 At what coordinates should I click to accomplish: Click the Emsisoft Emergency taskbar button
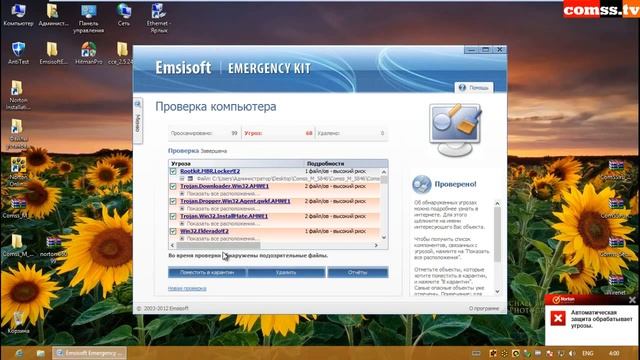coord(89,353)
